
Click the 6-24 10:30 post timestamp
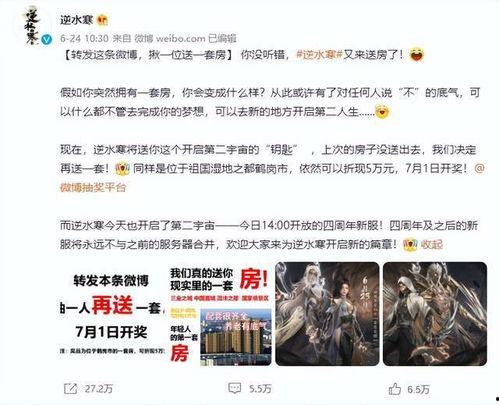[x=84, y=39]
